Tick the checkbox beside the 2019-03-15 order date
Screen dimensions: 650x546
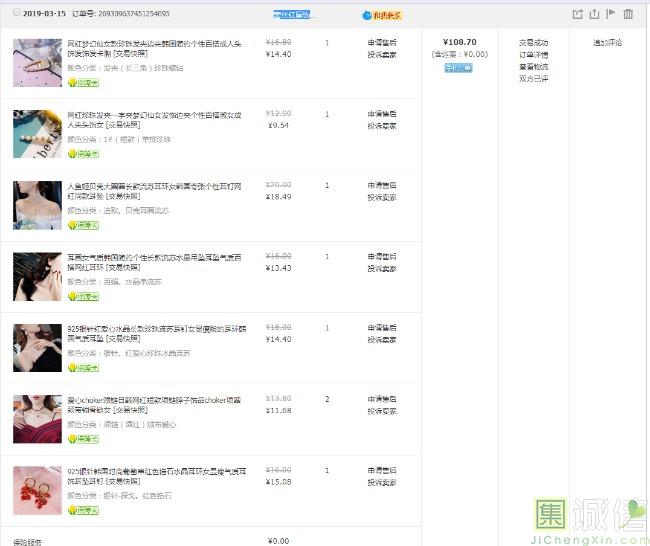pos(17,14)
